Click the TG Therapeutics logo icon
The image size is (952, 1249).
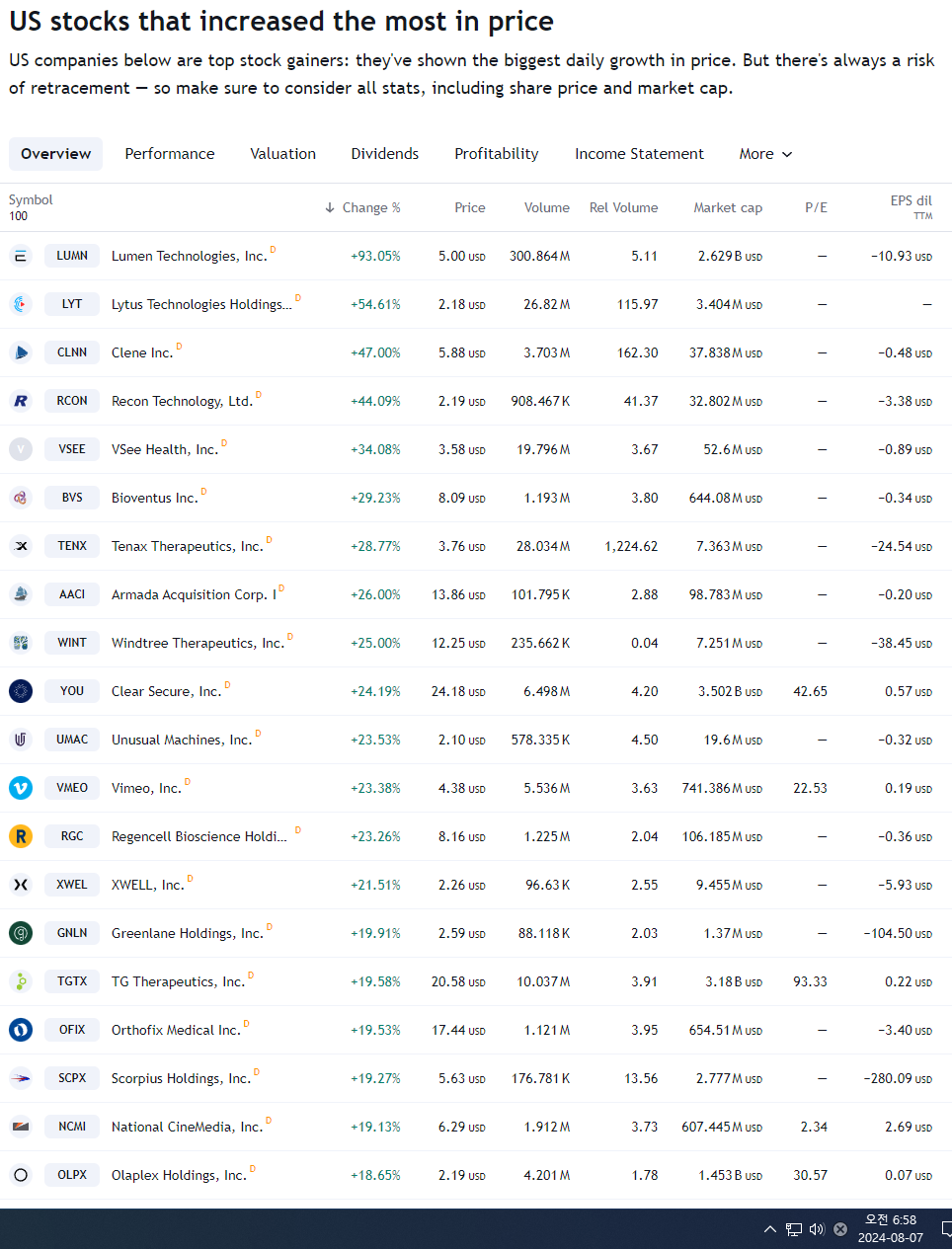click(21, 981)
